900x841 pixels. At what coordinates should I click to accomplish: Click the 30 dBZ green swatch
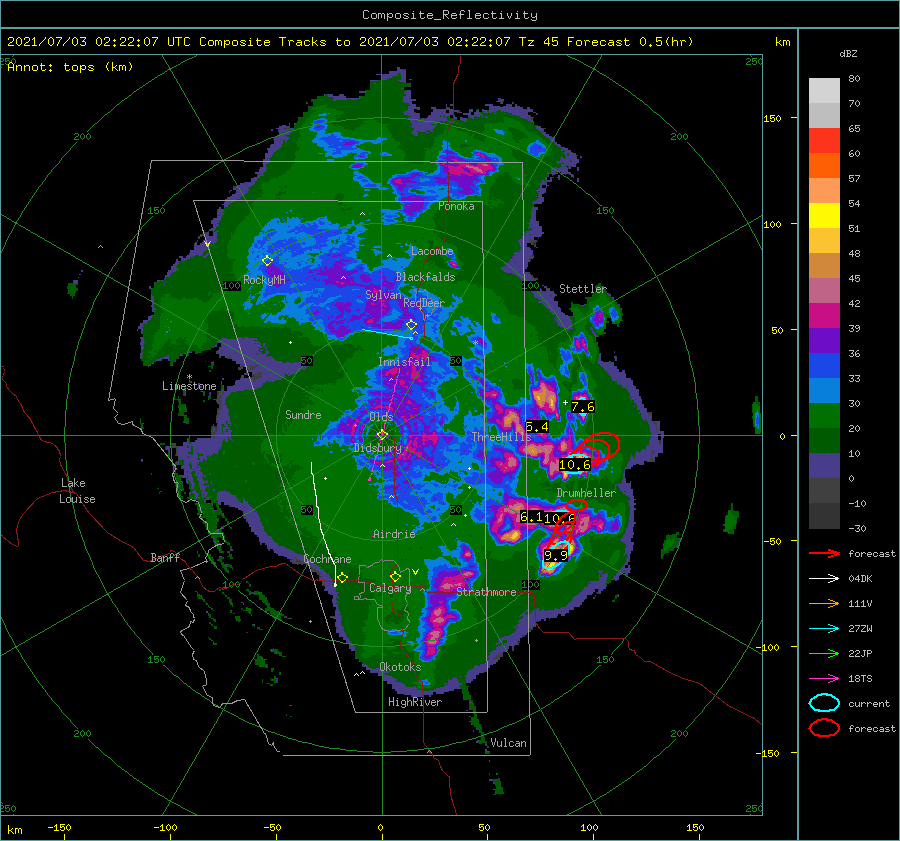pyautogui.click(x=824, y=416)
